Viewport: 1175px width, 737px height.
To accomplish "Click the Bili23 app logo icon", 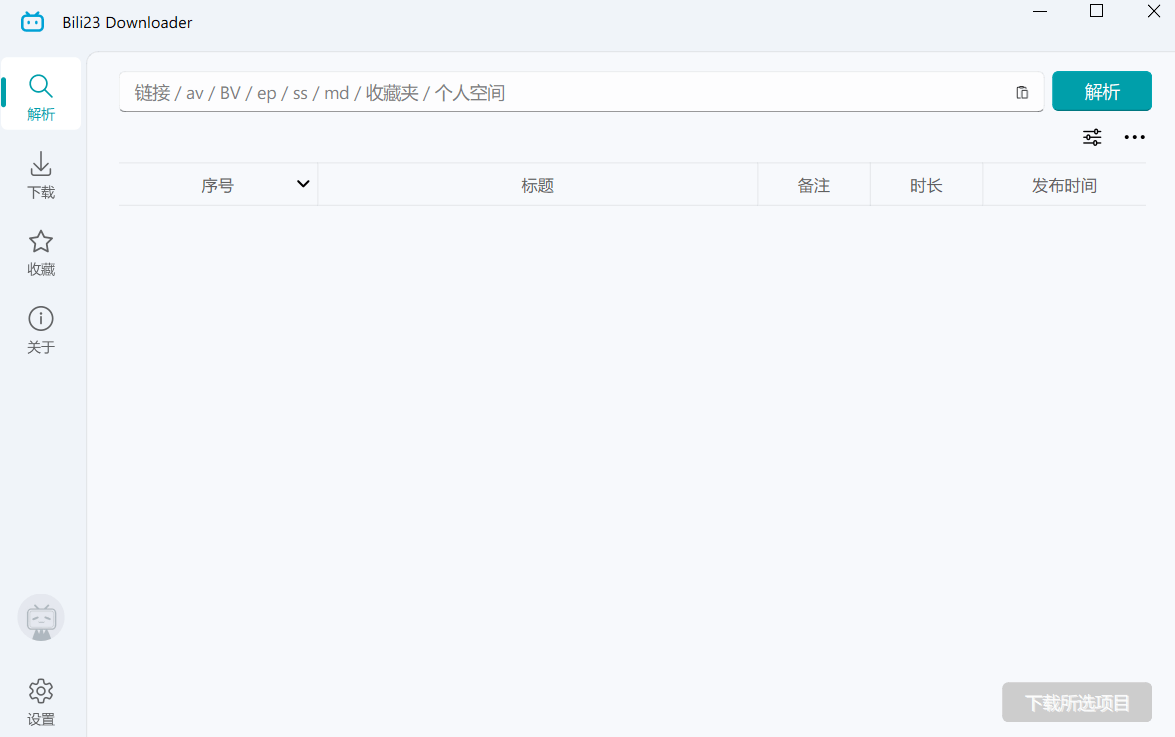I will [32, 22].
